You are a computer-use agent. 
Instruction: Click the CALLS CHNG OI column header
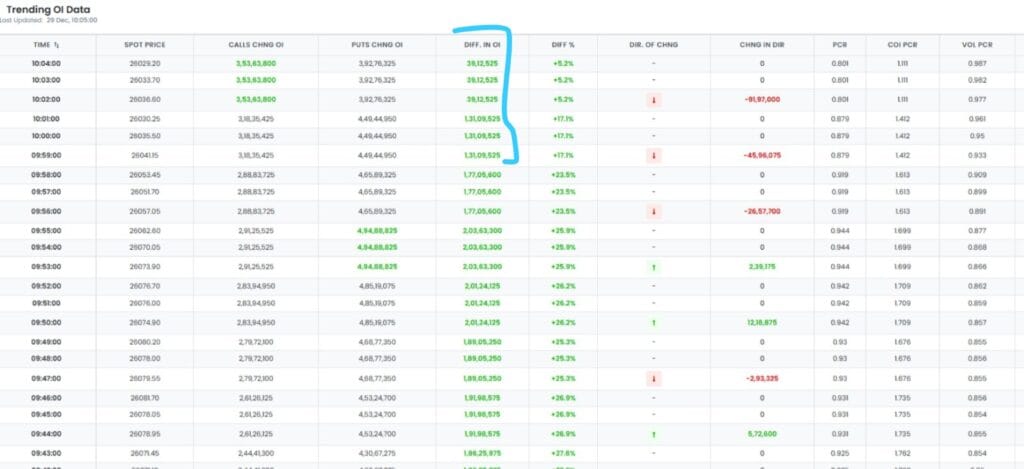click(x=256, y=45)
